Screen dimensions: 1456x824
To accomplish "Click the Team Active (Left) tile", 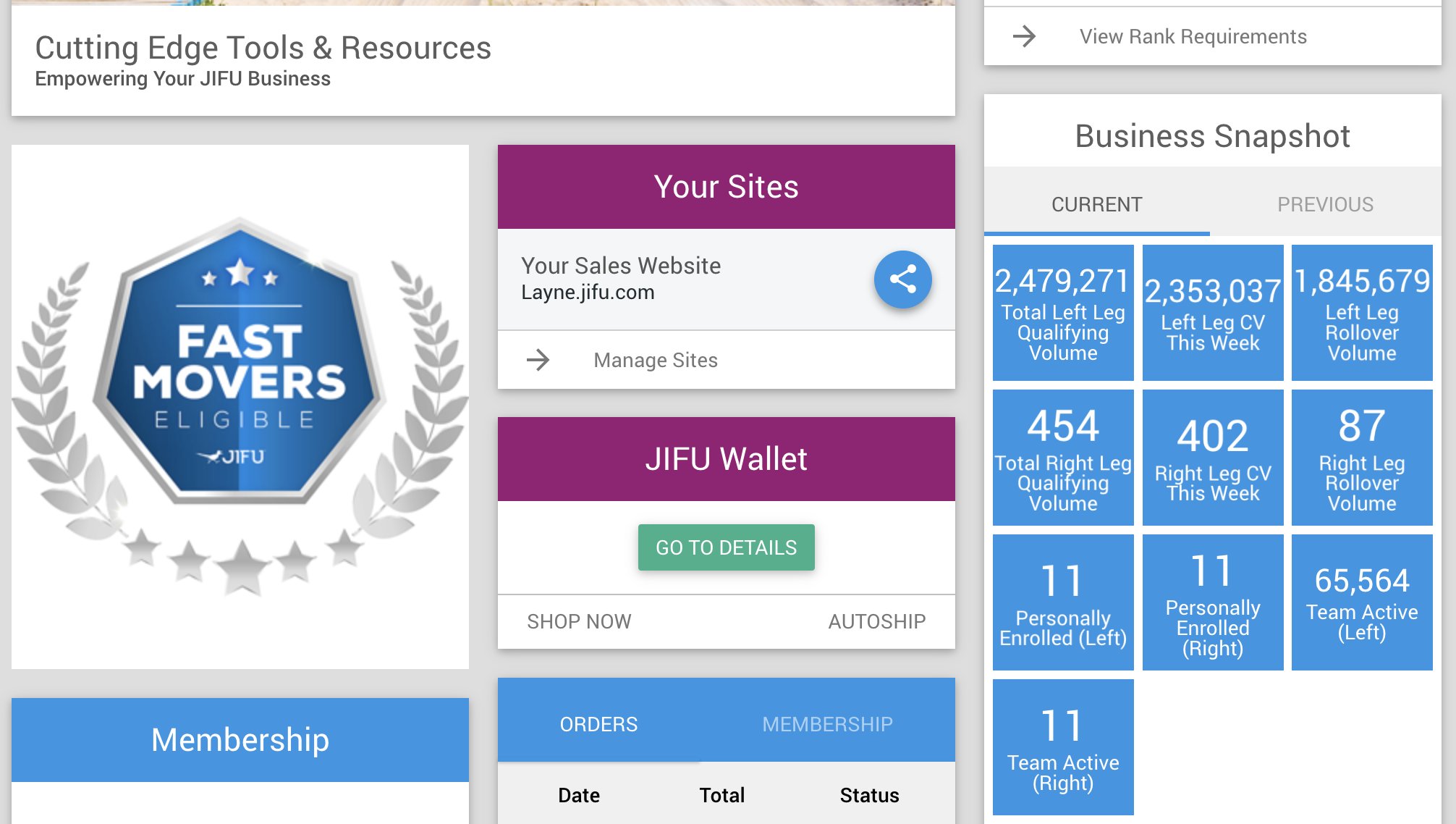I will coord(1362,602).
